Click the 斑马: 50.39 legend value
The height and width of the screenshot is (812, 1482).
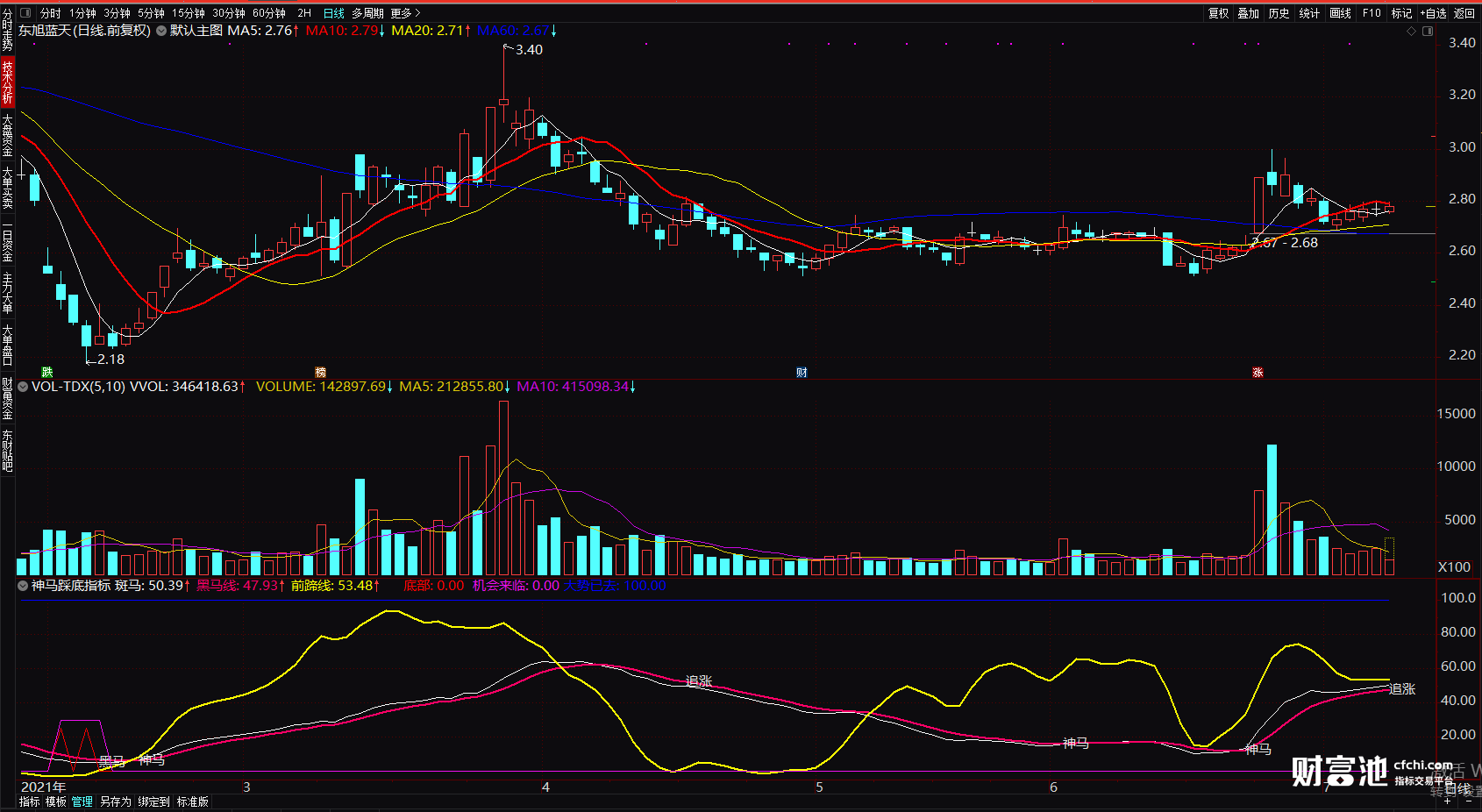point(151,586)
